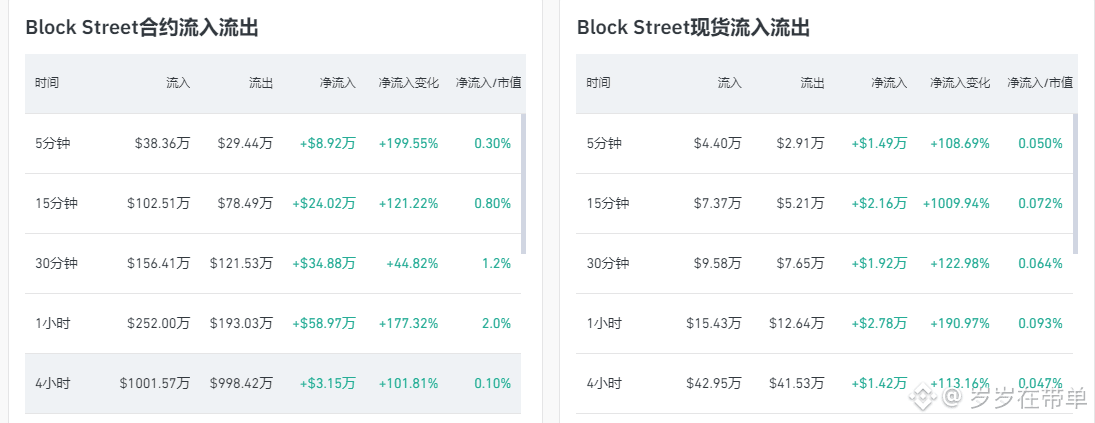
Task: Click net inflow +$24.02万
Action: (x=324, y=204)
